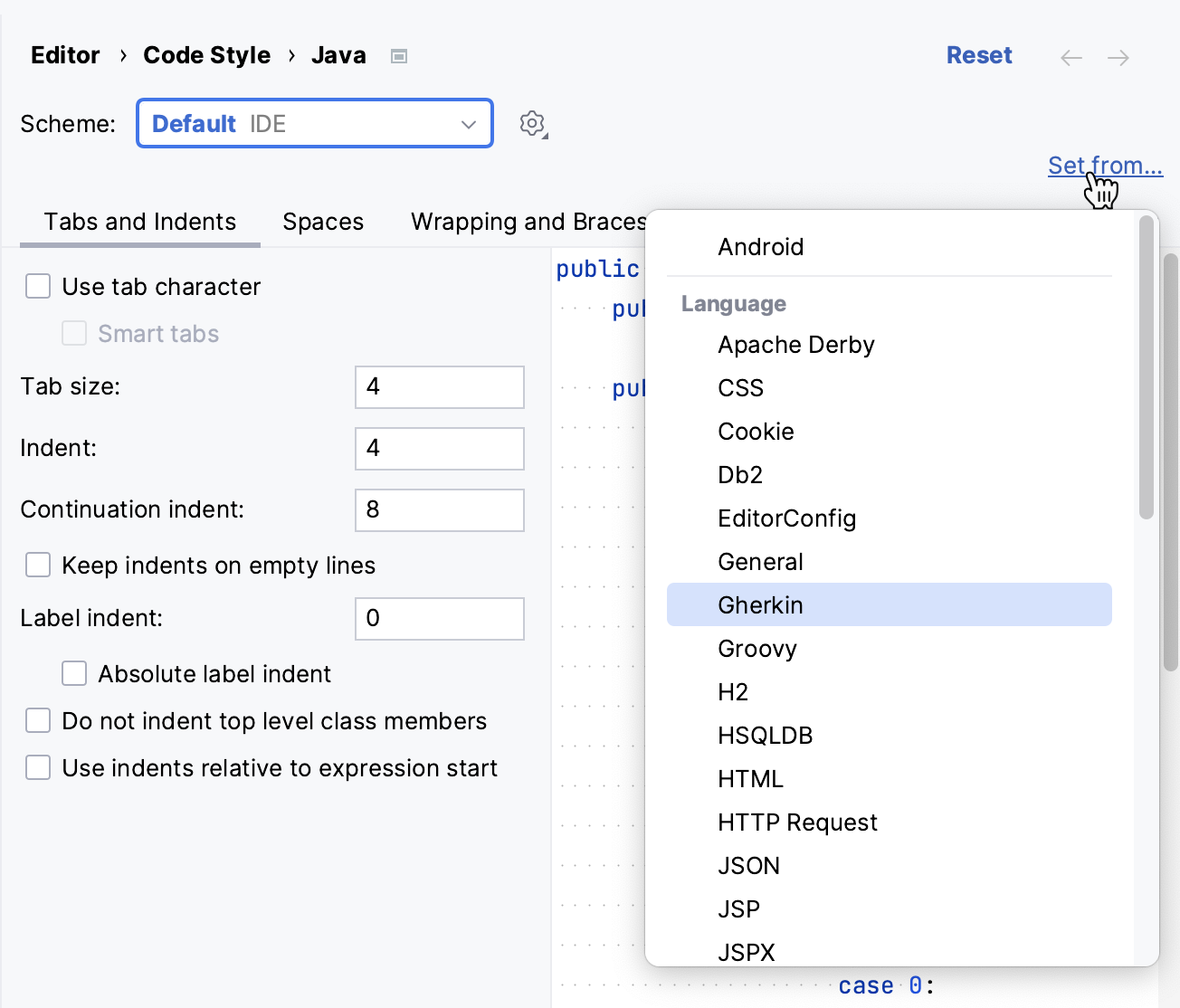The height and width of the screenshot is (1008, 1180).
Task: Click the Label indent input field
Action: coord(439,619)
